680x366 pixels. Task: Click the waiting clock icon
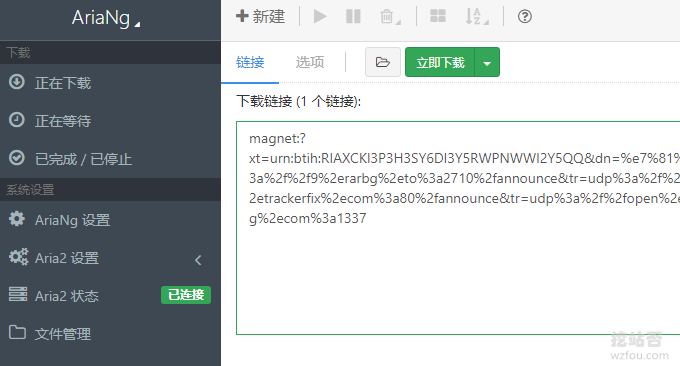tap(17, 120)
